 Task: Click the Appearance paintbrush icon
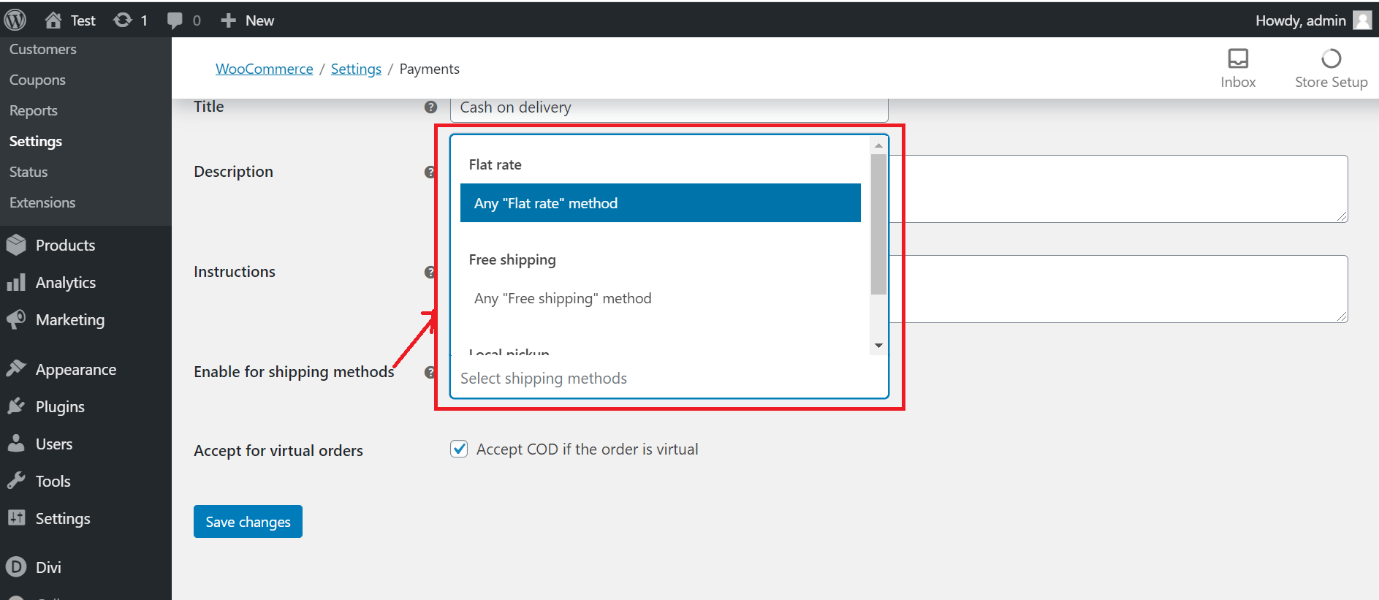16,369
